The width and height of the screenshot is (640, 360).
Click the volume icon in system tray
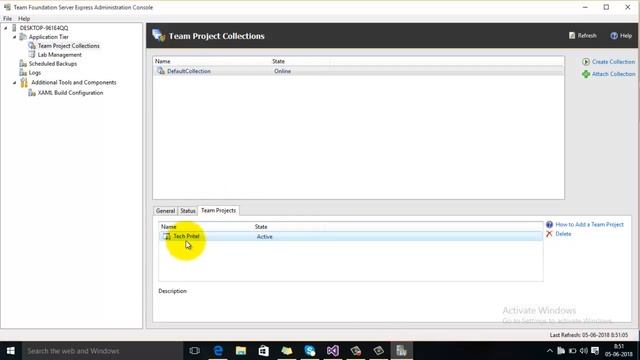(584, 351)
